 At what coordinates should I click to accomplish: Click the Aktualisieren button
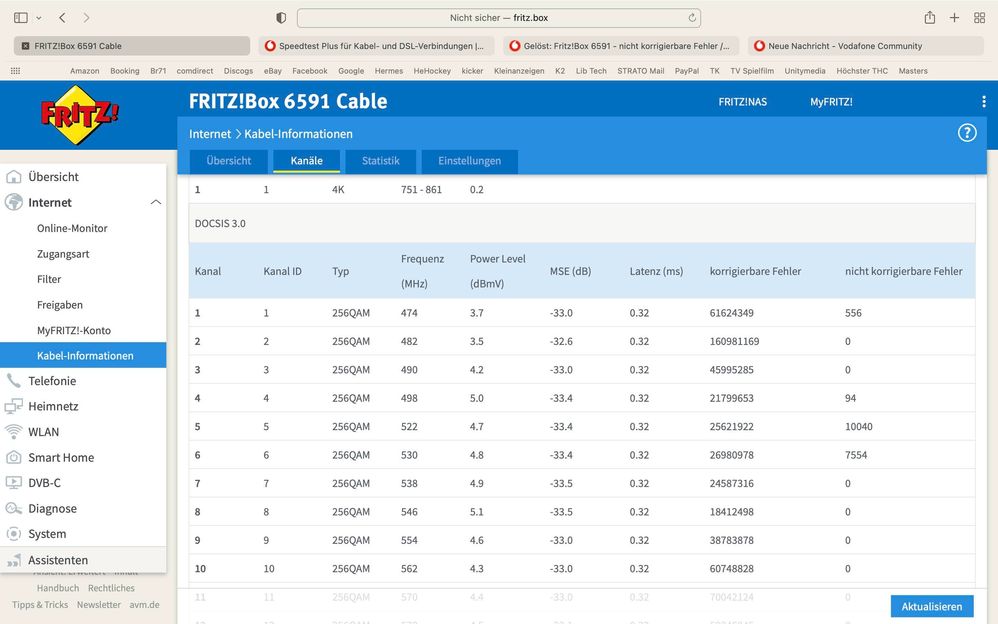932,607
